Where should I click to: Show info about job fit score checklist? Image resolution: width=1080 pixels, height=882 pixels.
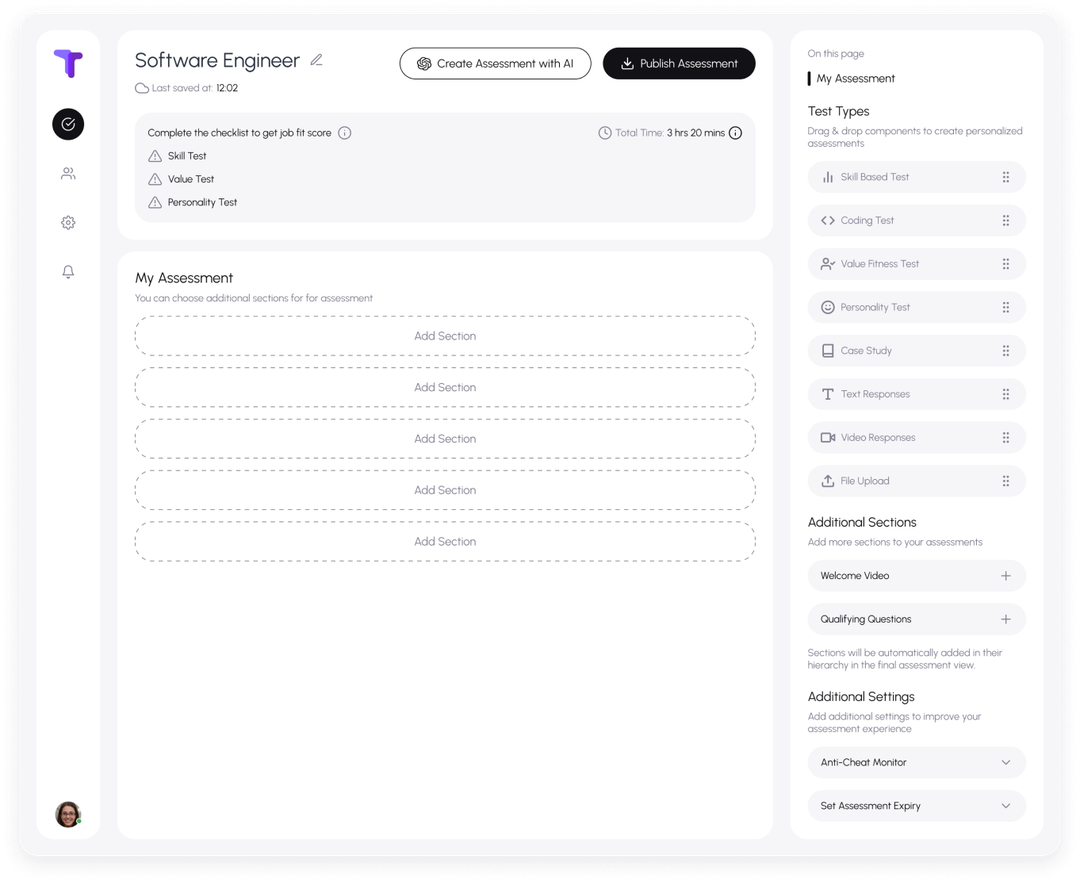344,133
